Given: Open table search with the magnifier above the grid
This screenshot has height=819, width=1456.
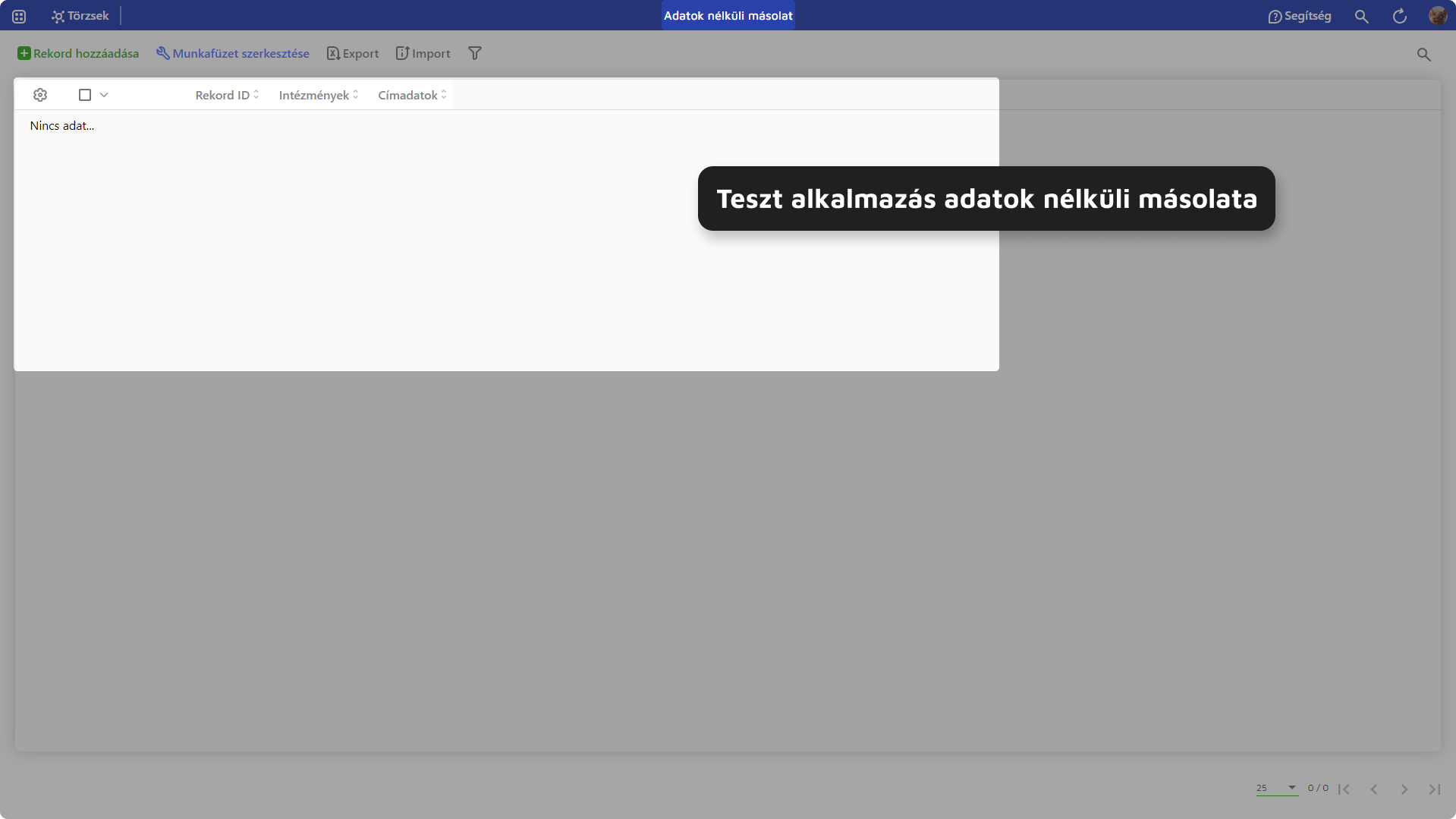Looking at the screenshot, I should click(x=1424, y=54).
